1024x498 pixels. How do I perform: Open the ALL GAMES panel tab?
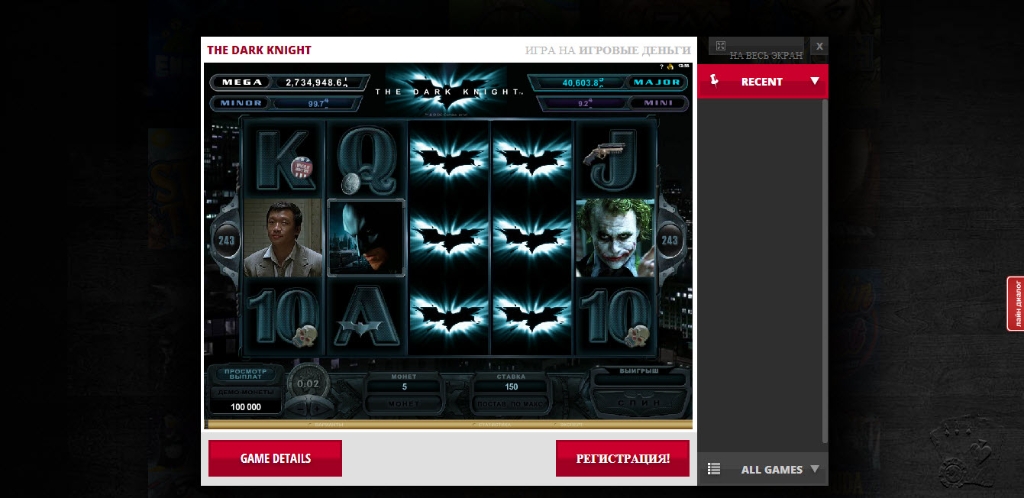click(x=763, y=469)
